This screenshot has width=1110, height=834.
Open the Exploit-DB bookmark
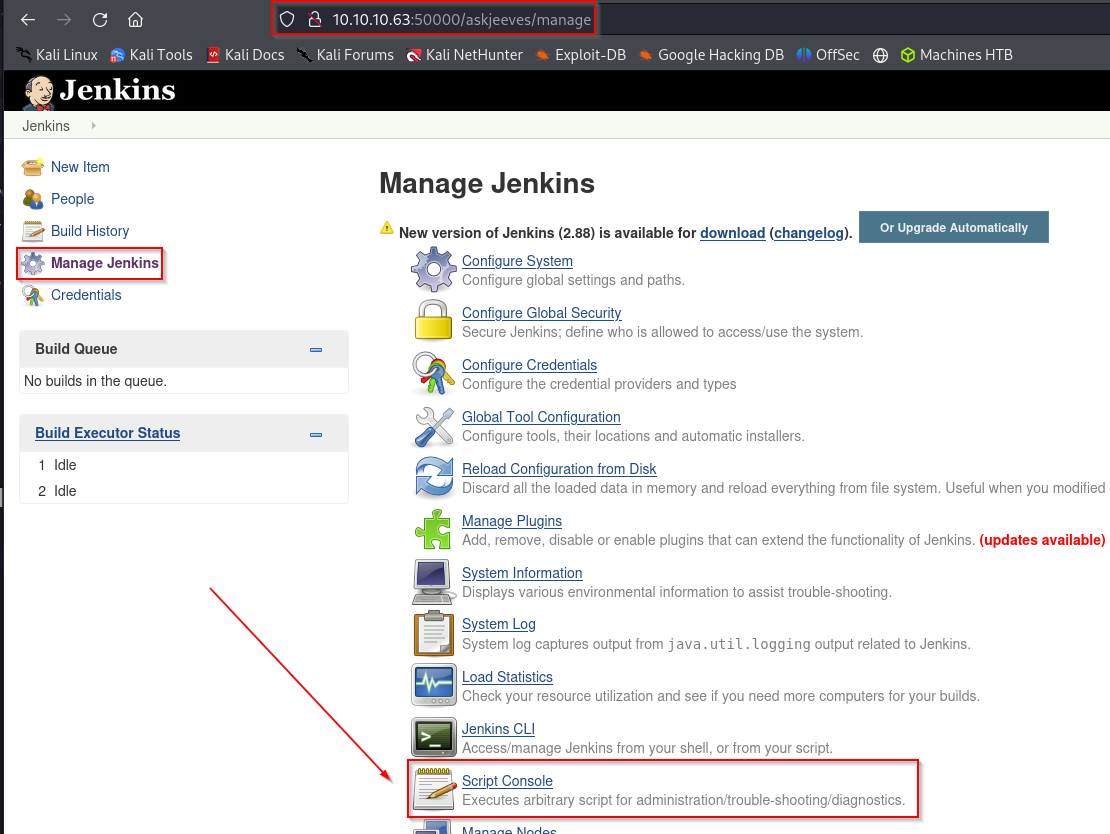(x=580, y=55)
